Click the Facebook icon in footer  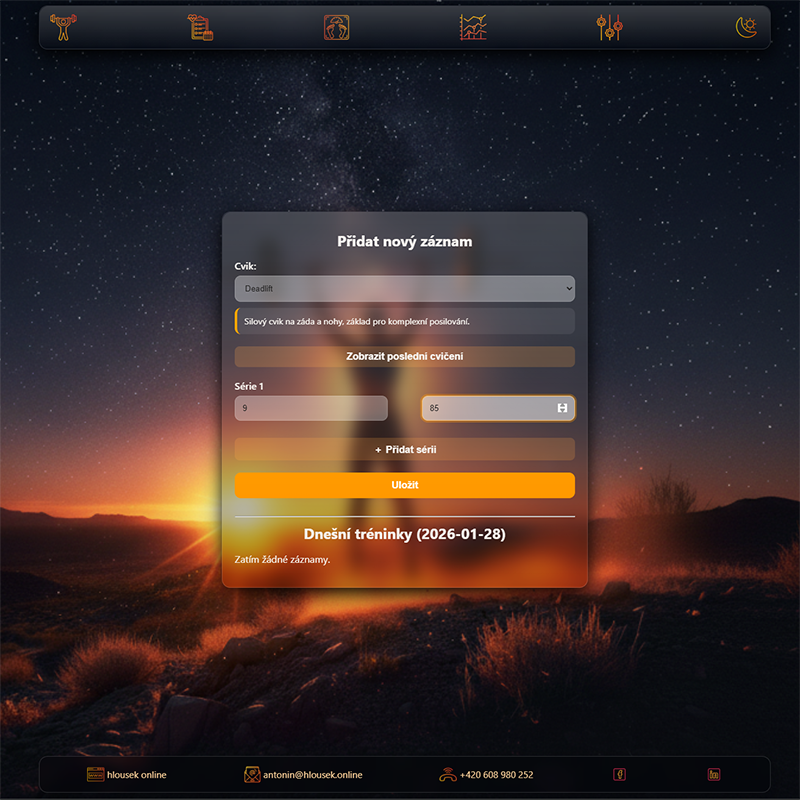pos(619,775)
